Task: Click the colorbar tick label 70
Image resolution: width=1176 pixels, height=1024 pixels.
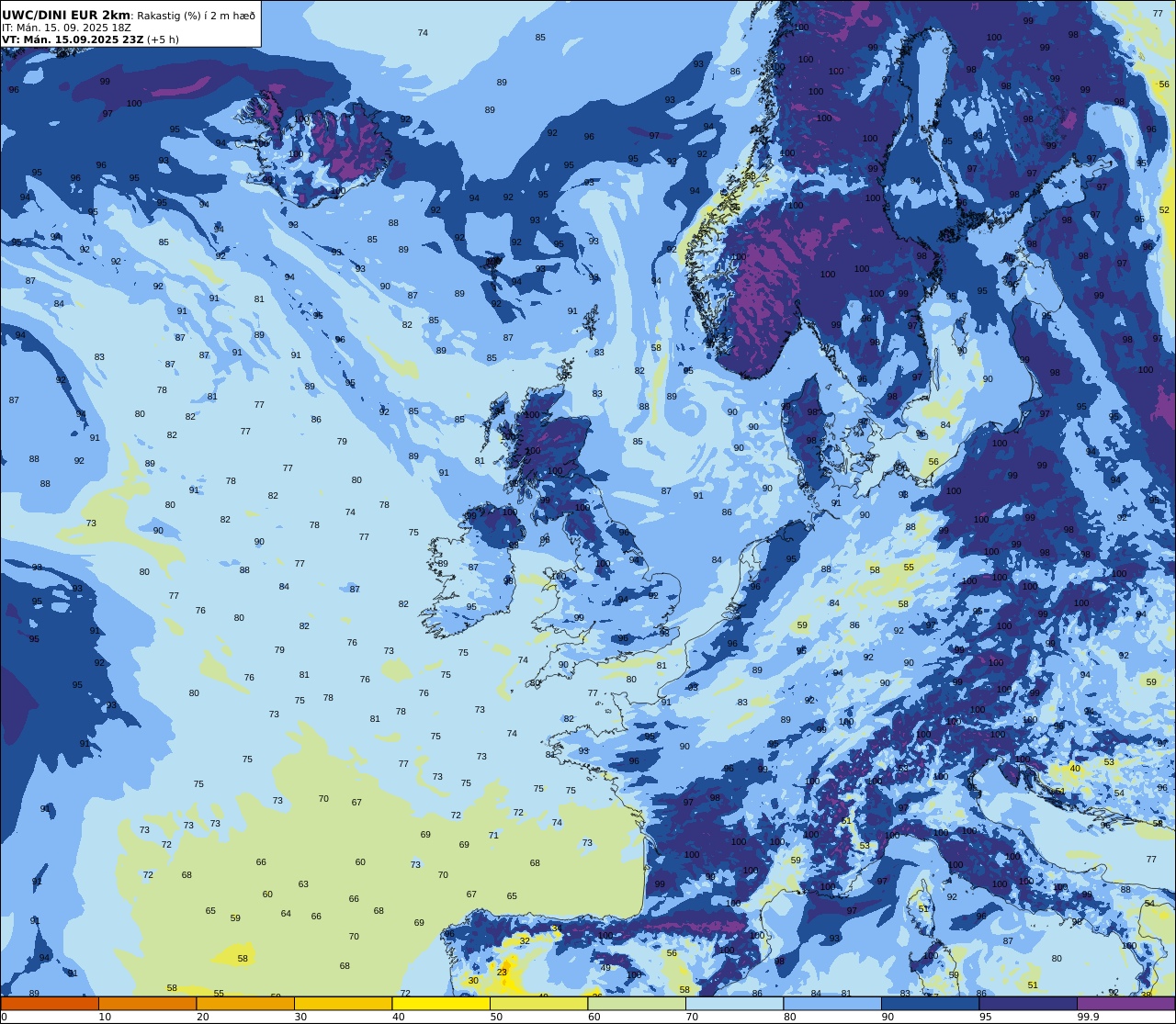Action: [692, 1017]
